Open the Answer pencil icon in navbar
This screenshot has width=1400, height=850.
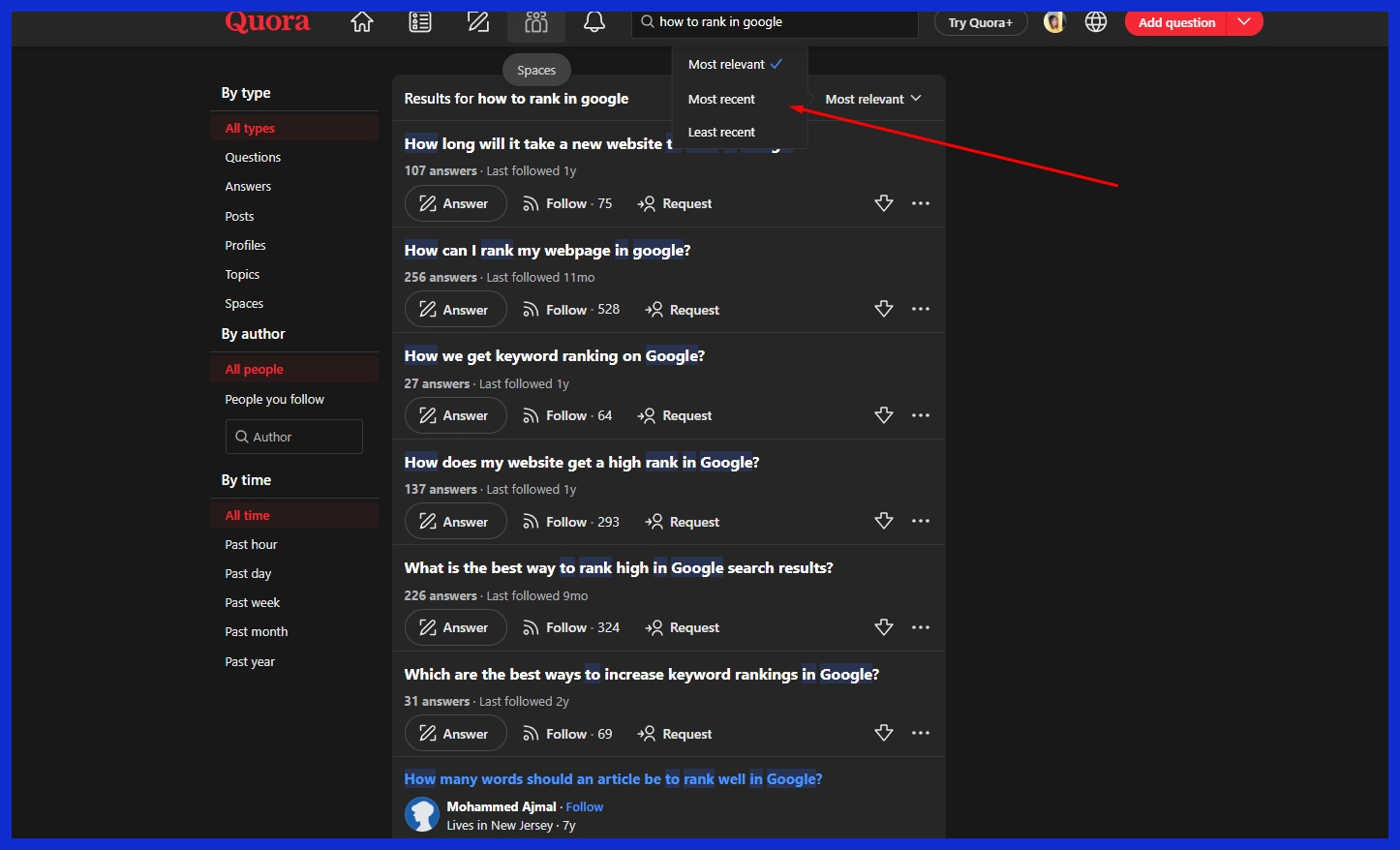tap(478, 22)
